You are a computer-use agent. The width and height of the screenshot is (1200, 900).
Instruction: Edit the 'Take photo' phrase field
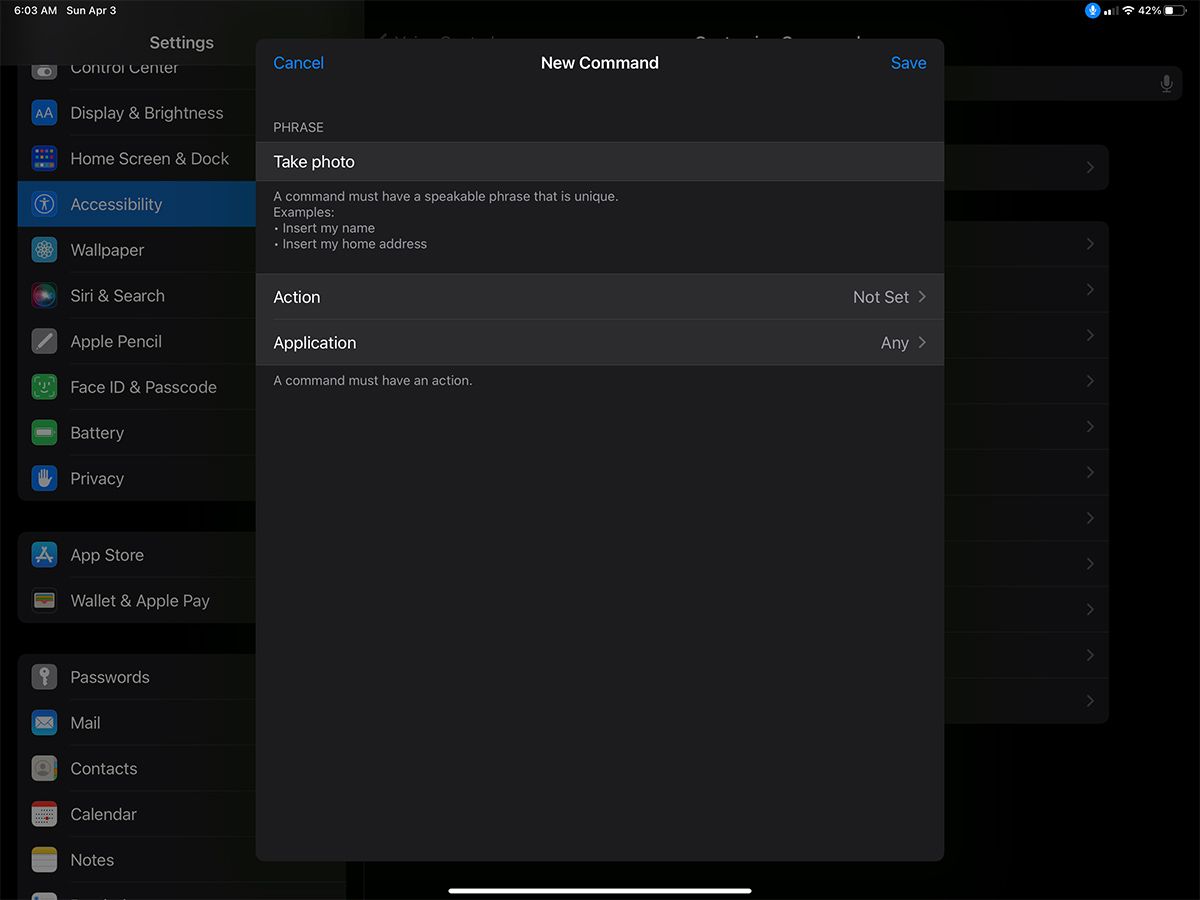pyautogui.click(x=600, y=161)
